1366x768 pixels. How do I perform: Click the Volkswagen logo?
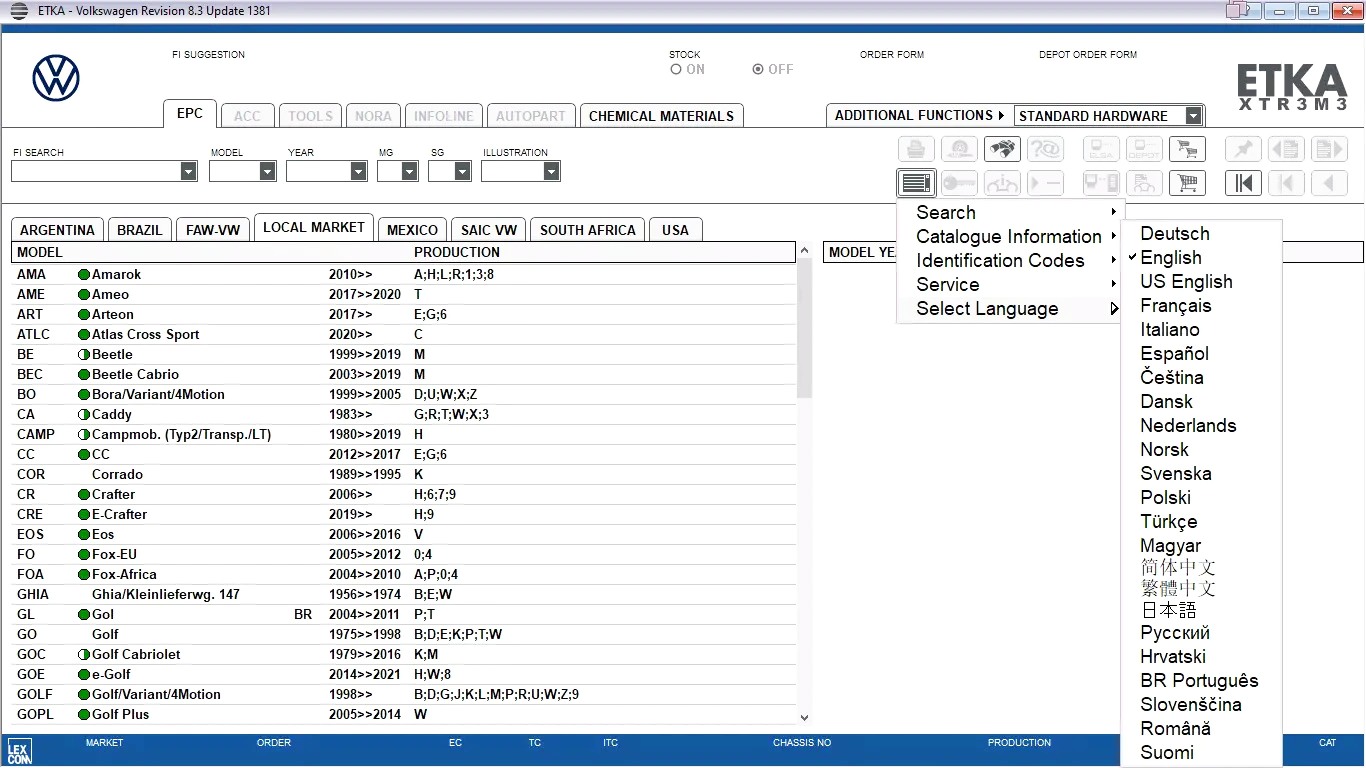click(x=56, y=78)
